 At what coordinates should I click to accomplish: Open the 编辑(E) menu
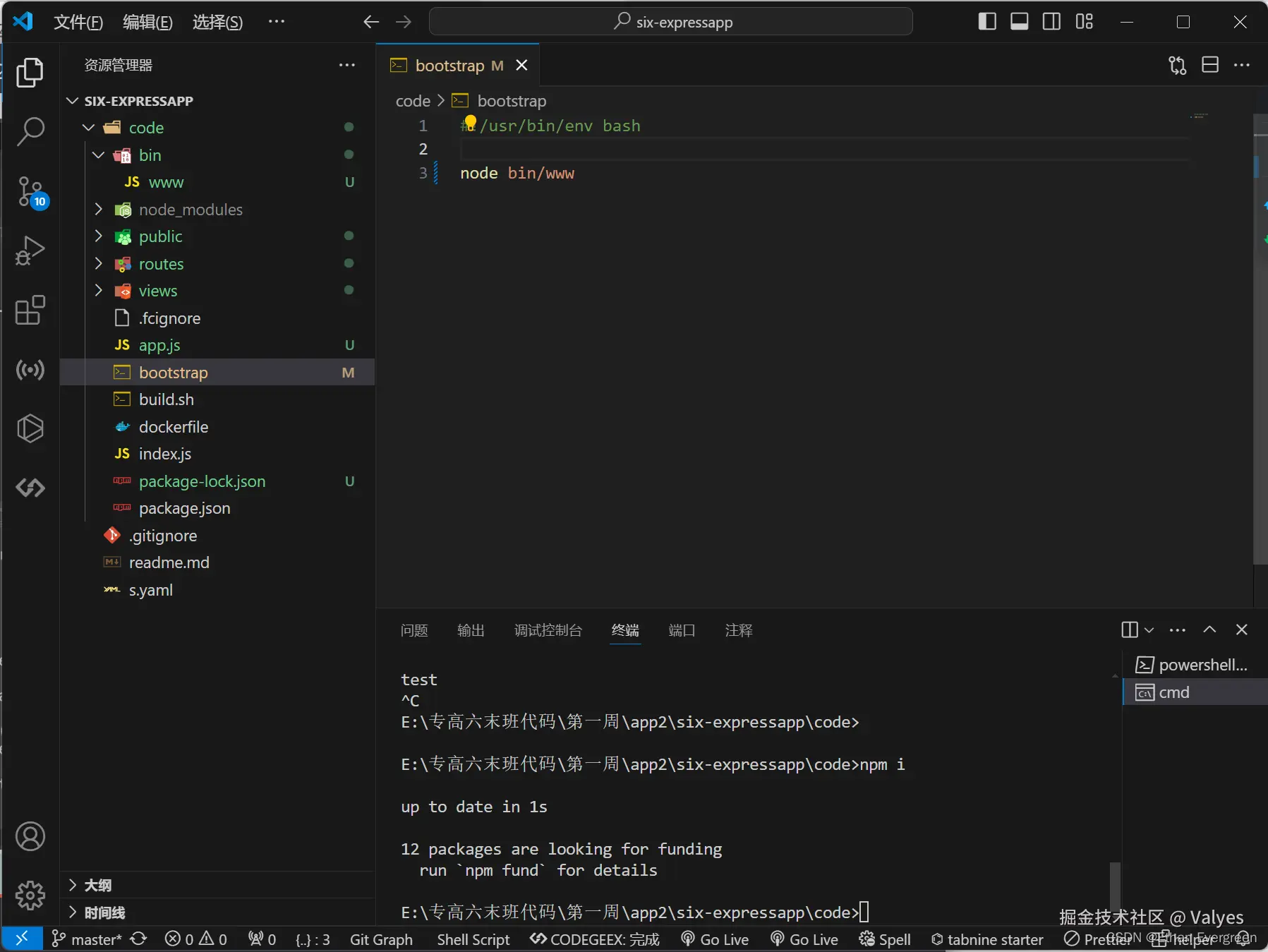pos(147,22)
